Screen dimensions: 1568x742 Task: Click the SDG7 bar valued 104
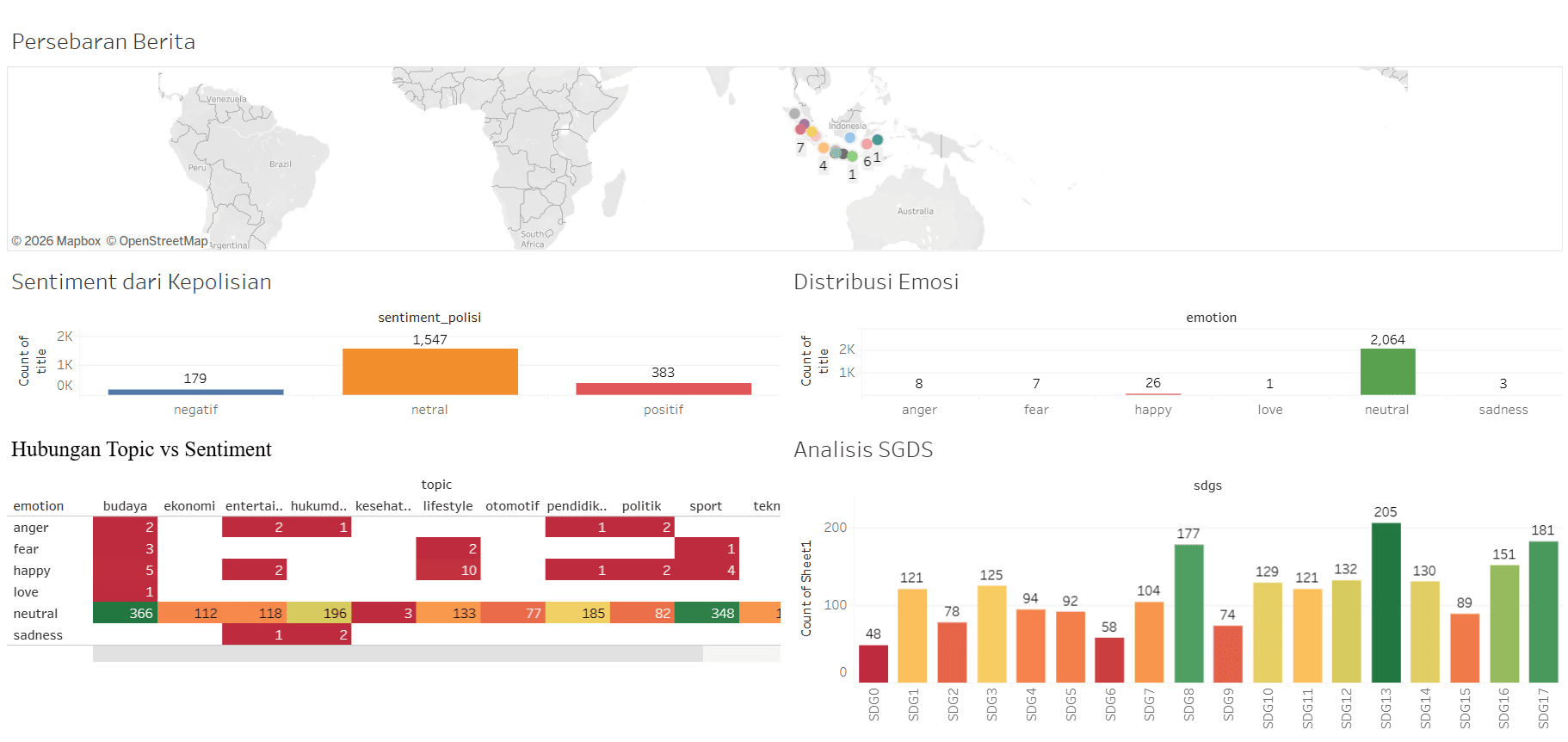point(1149,642)
